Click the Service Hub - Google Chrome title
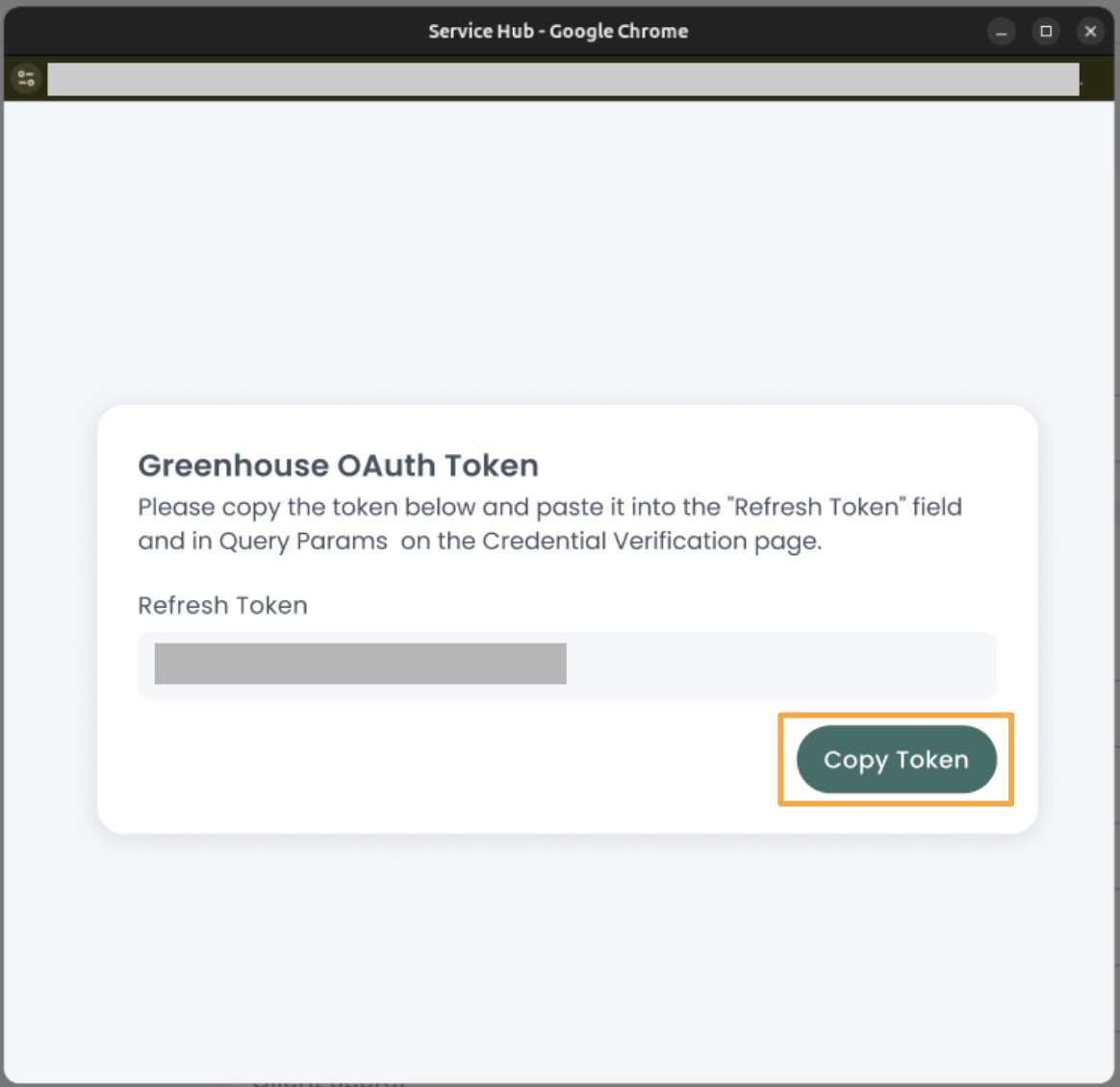The width and height of the screenshot is (1120, 1087). click(x=559, y=32)
